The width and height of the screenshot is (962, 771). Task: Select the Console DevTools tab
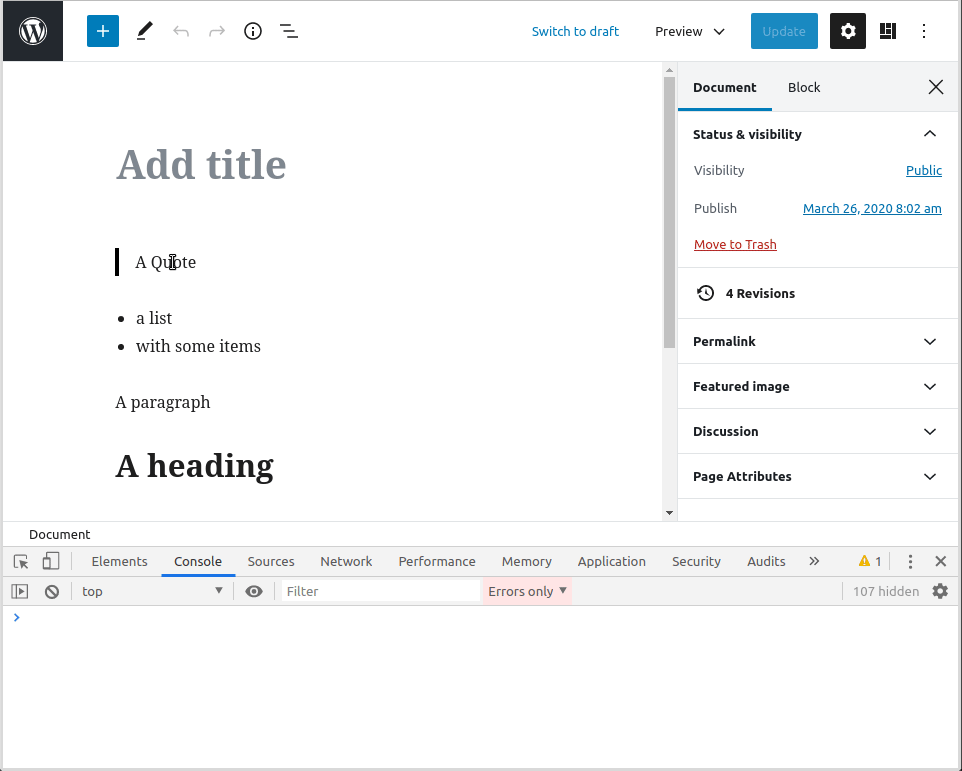(198, 561)
